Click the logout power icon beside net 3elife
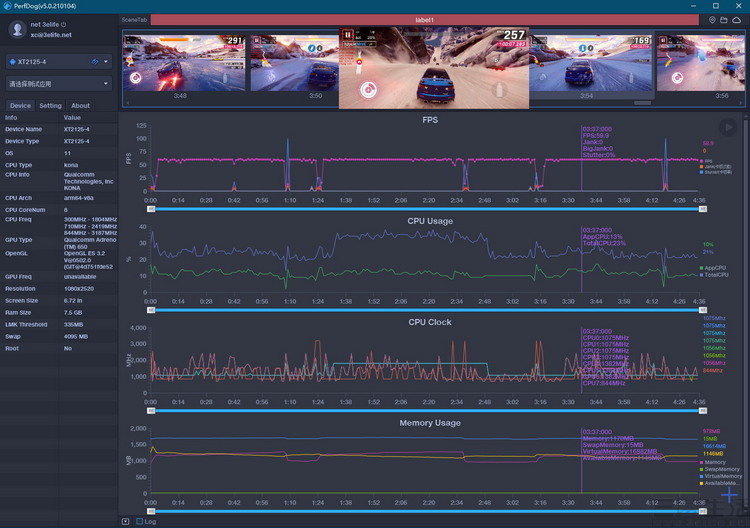Viewport: 750px width, 528px height. point(65,24)
